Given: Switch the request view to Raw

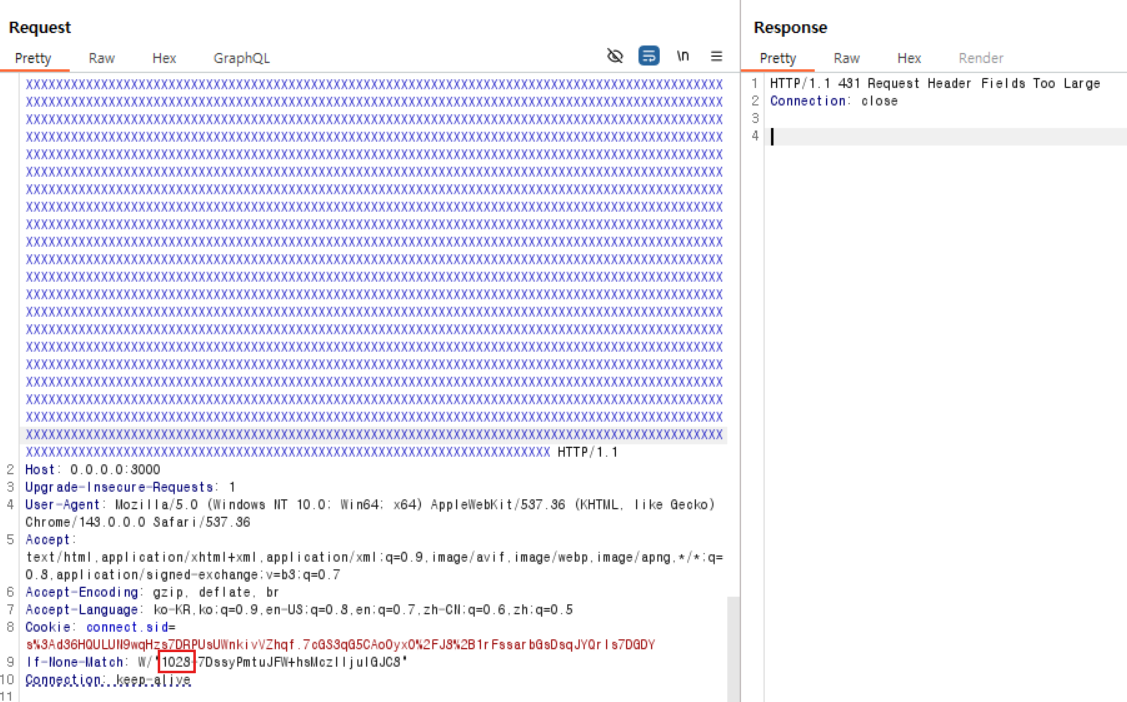Looking at the screenshot, I should click(100, 58).
